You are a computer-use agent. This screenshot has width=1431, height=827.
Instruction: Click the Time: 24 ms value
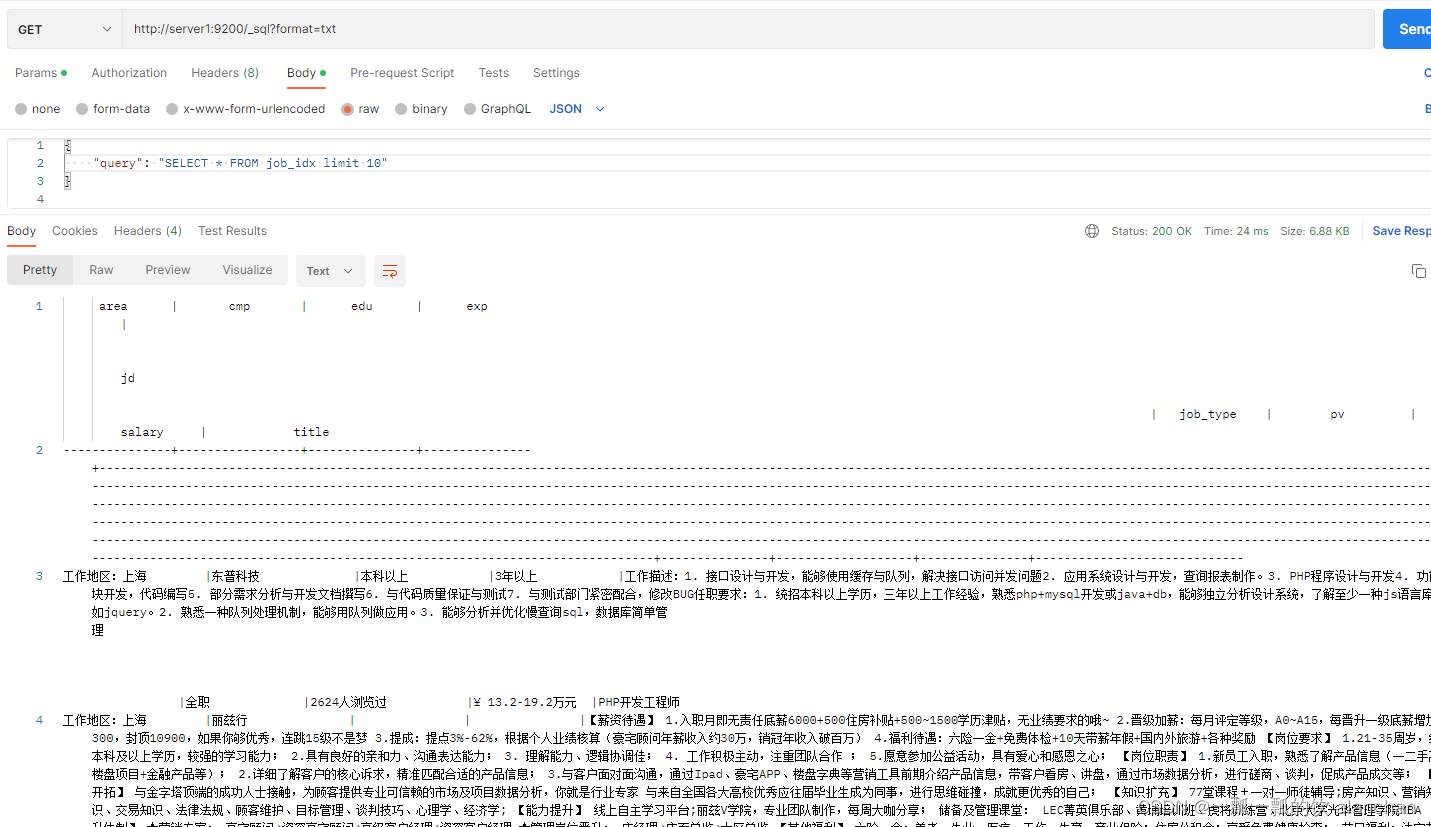(1236, 231)
